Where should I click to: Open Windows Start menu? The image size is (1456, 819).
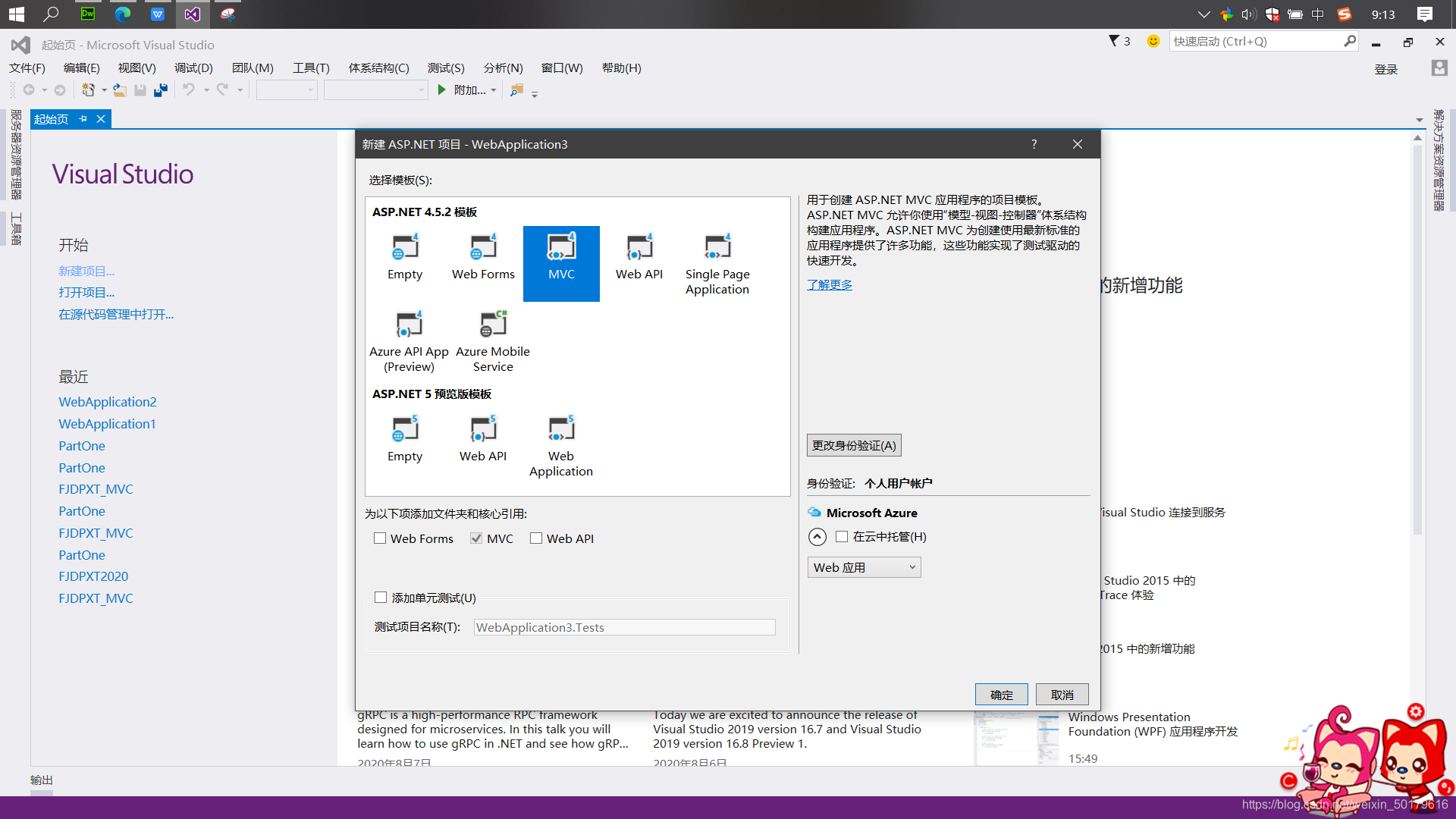[x=16, y=14]
